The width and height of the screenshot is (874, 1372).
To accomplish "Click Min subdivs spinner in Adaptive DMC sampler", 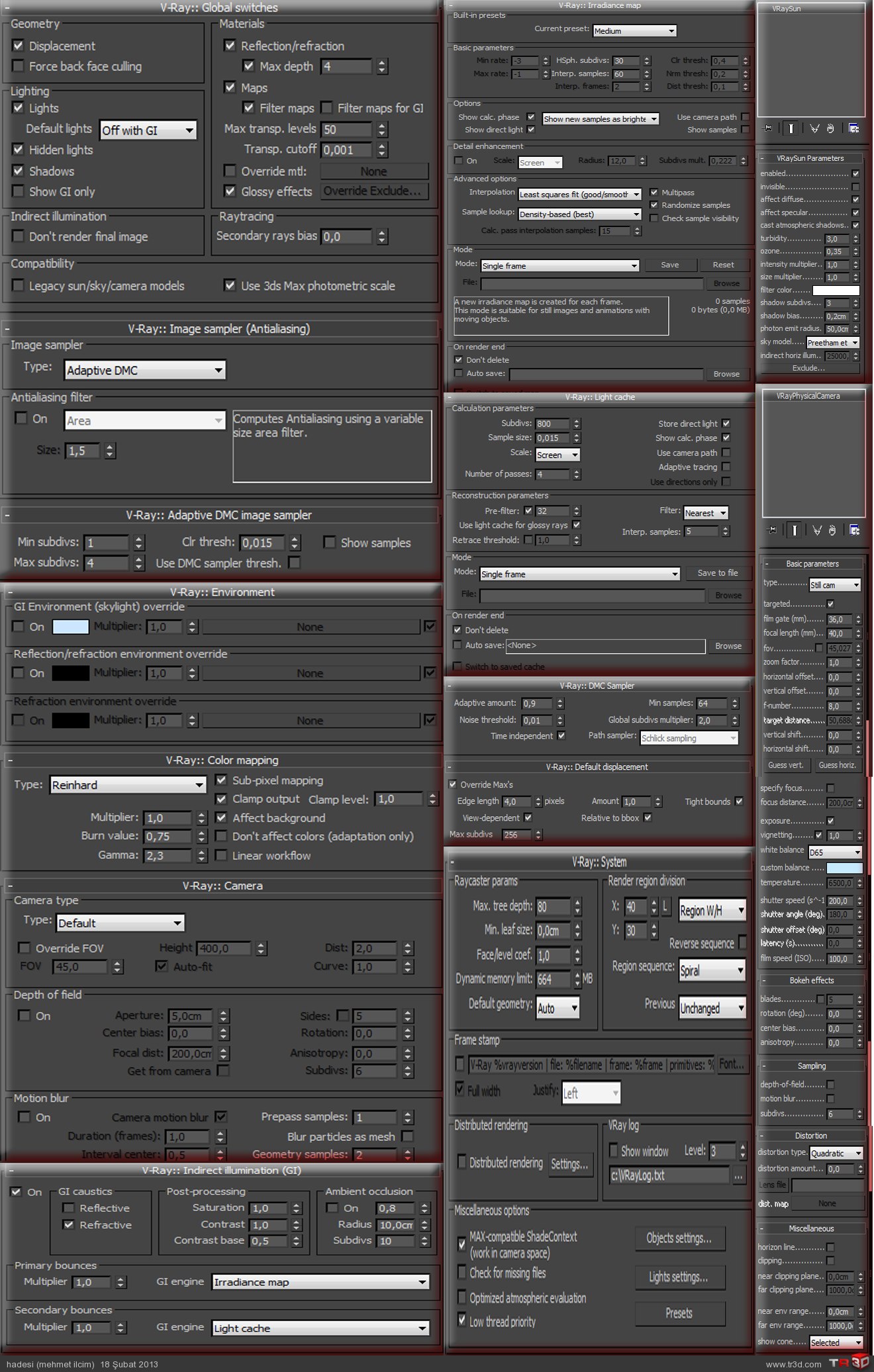I will coord(138,543).
